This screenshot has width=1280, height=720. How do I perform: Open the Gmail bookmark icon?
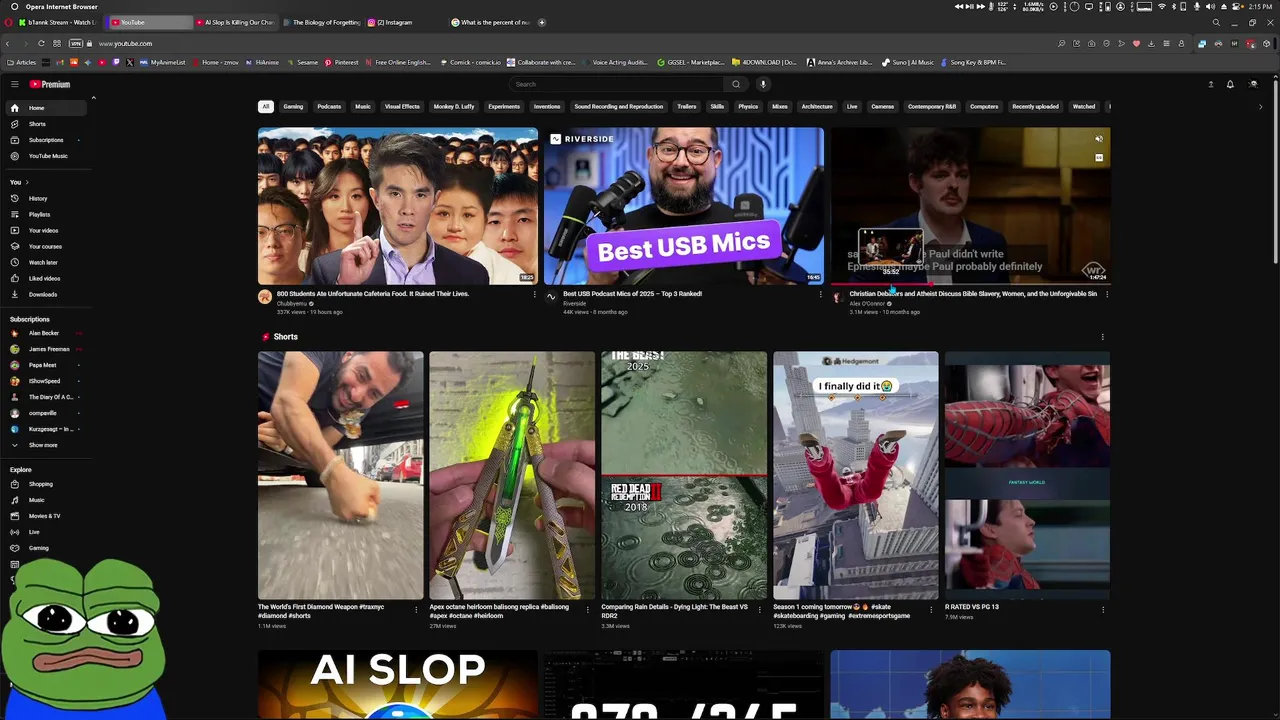[x=60, y=62]
